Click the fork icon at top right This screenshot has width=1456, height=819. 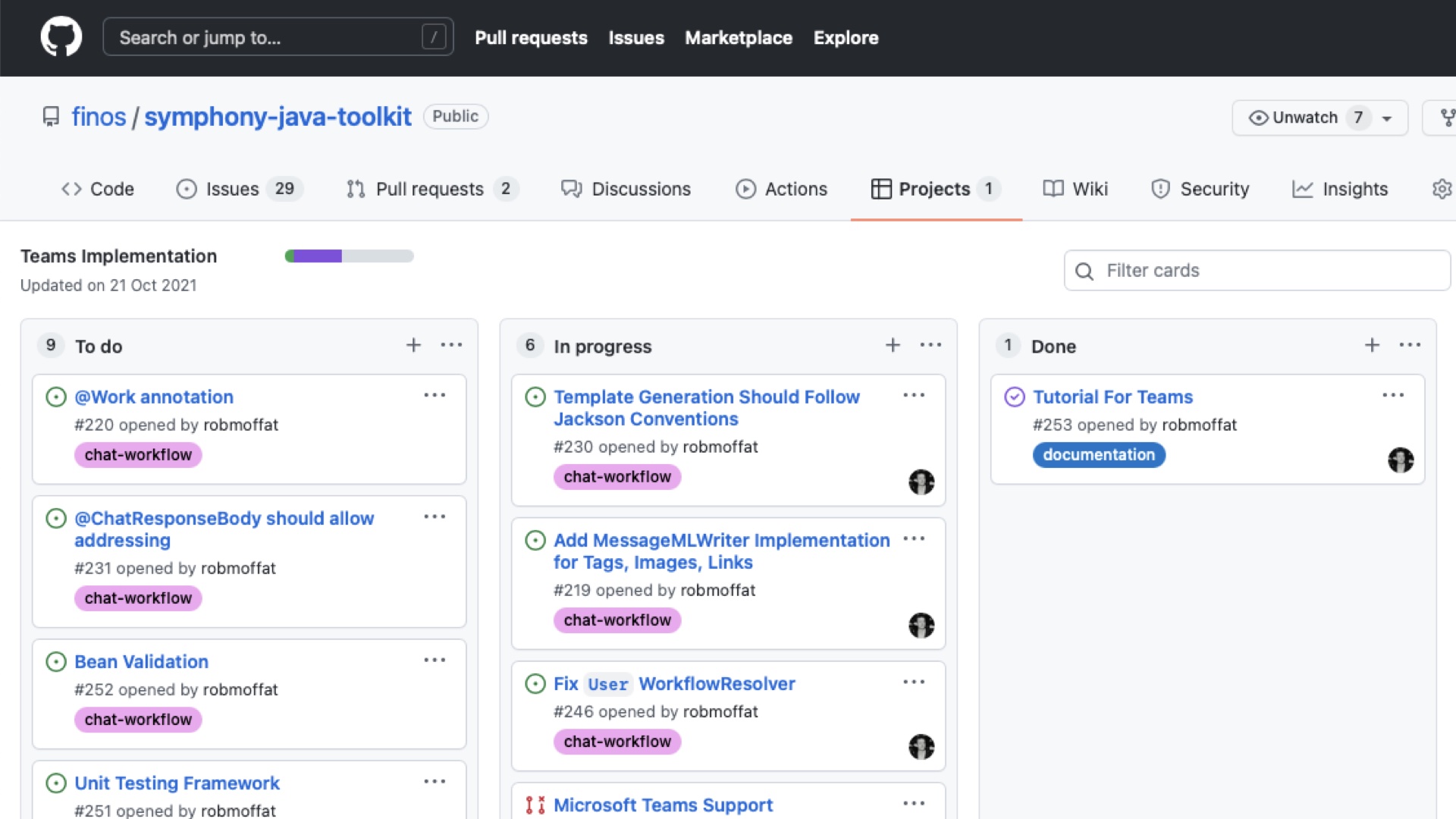1447,118
